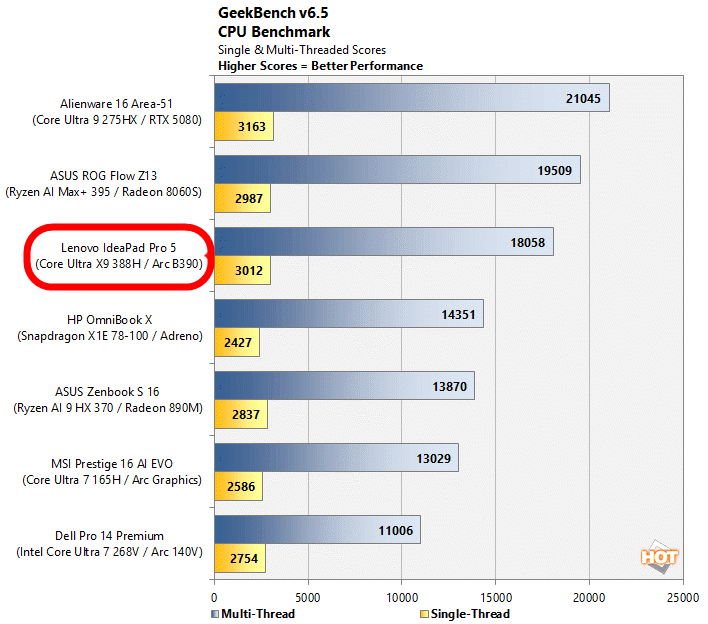Click the Alienware single-thread bar showing 3163
Viewport: 708px width, 624px height.
(x=244, y=127)
